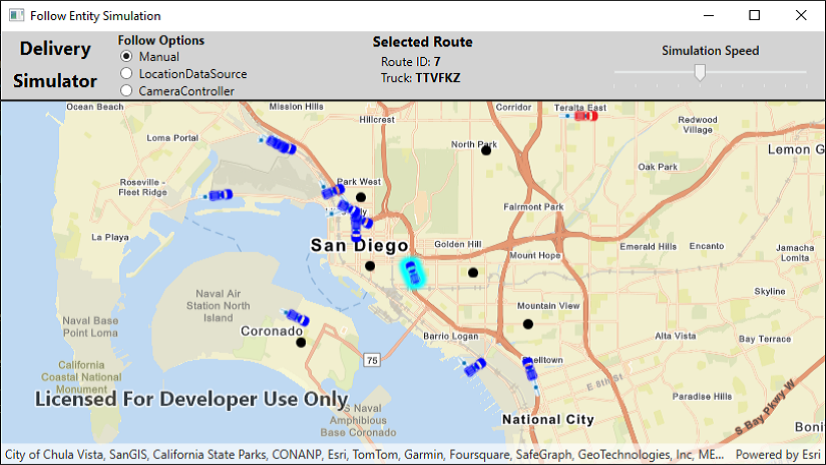The image size is (826, 465).
Task: Click the black stop dot below San Diego label
Action: pyautogui.click(x=370, y=266)
